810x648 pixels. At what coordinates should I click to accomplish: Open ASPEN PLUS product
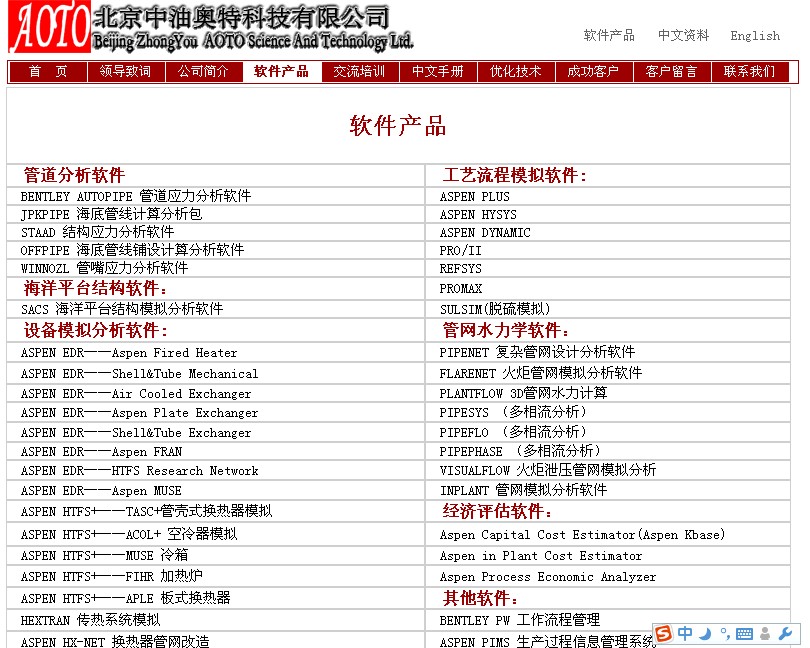tap(475, 197)
